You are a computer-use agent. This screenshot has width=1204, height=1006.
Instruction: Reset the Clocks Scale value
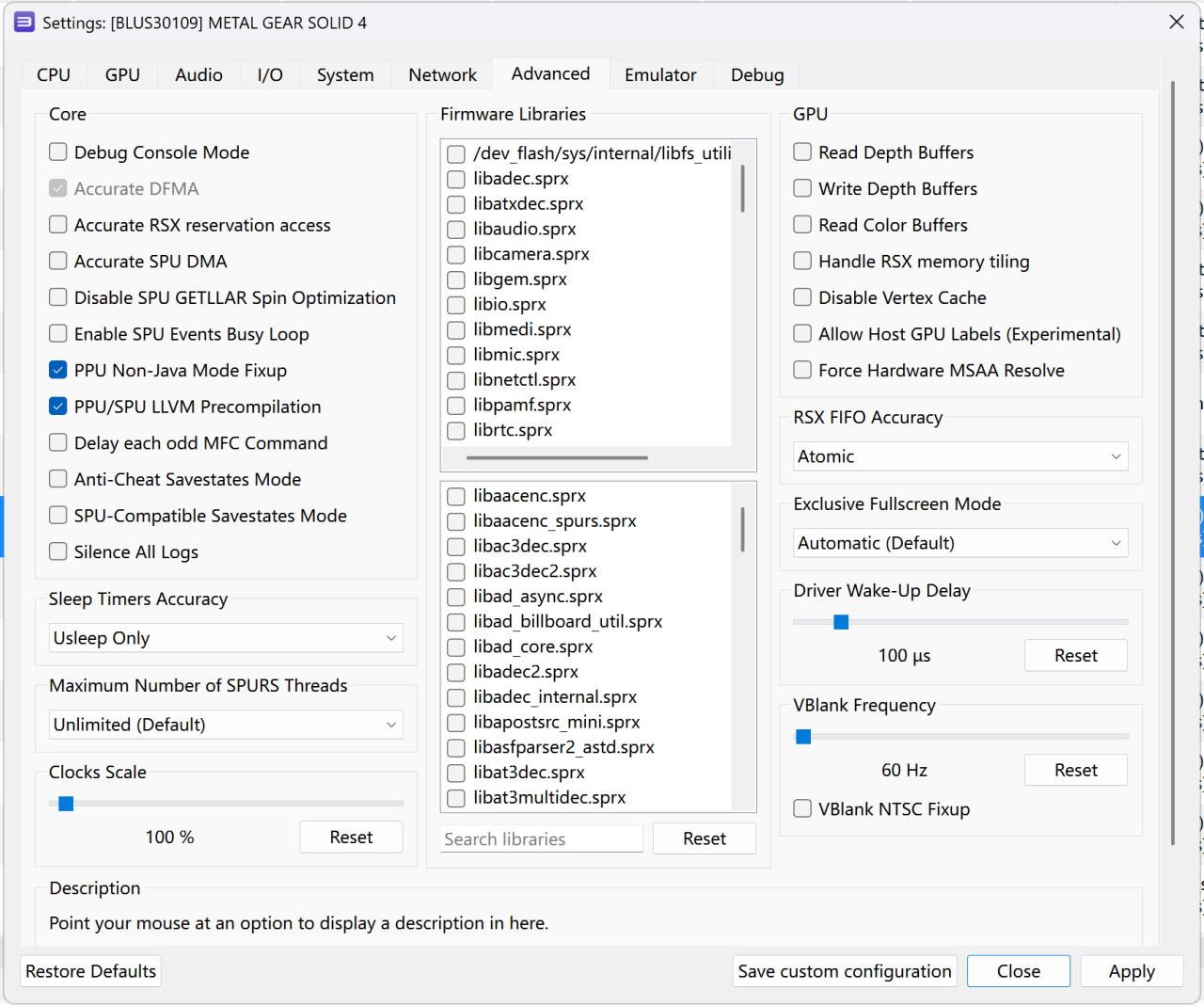pyautogui.click(x=351, y=838)
